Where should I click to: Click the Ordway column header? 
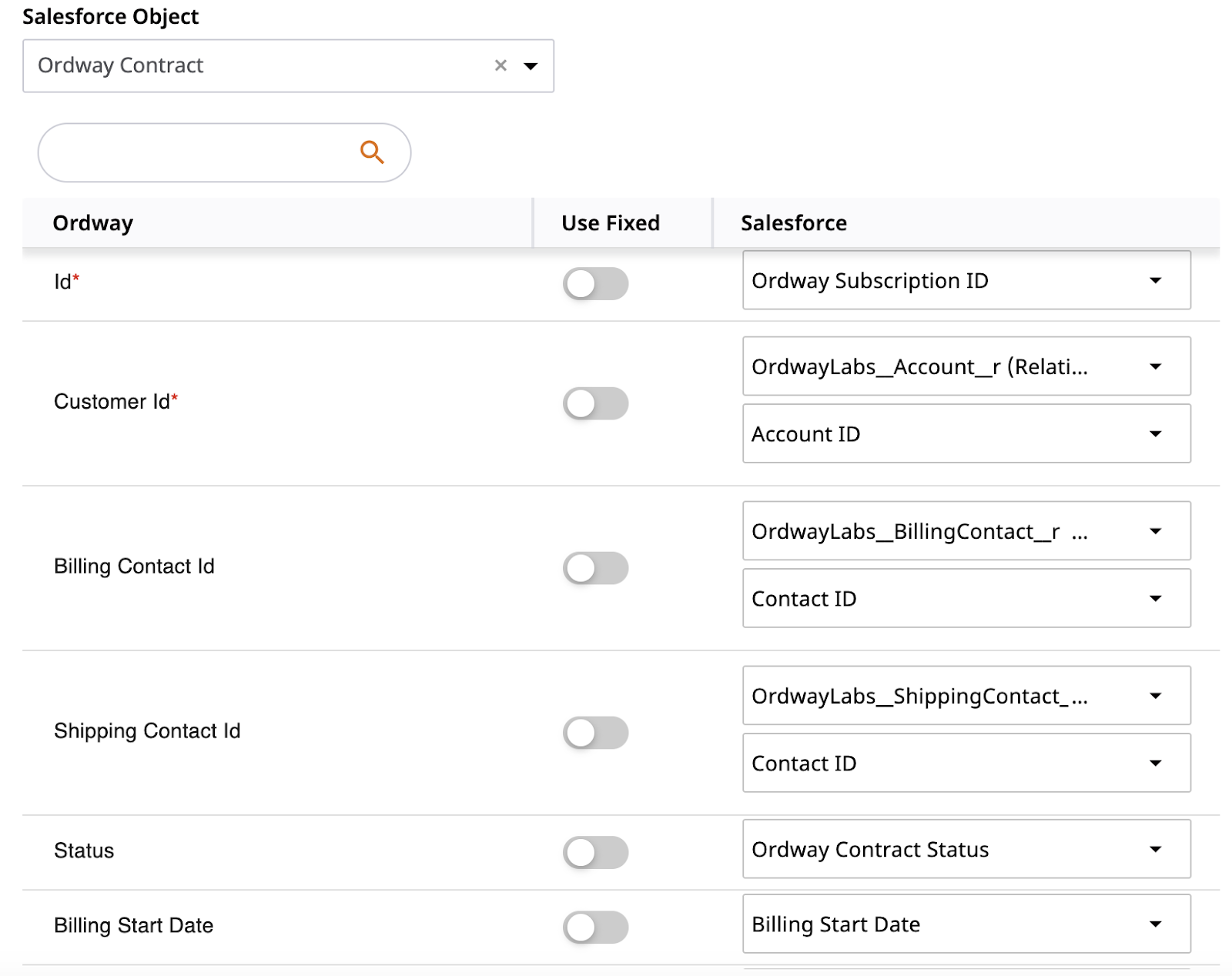[92, 223]
